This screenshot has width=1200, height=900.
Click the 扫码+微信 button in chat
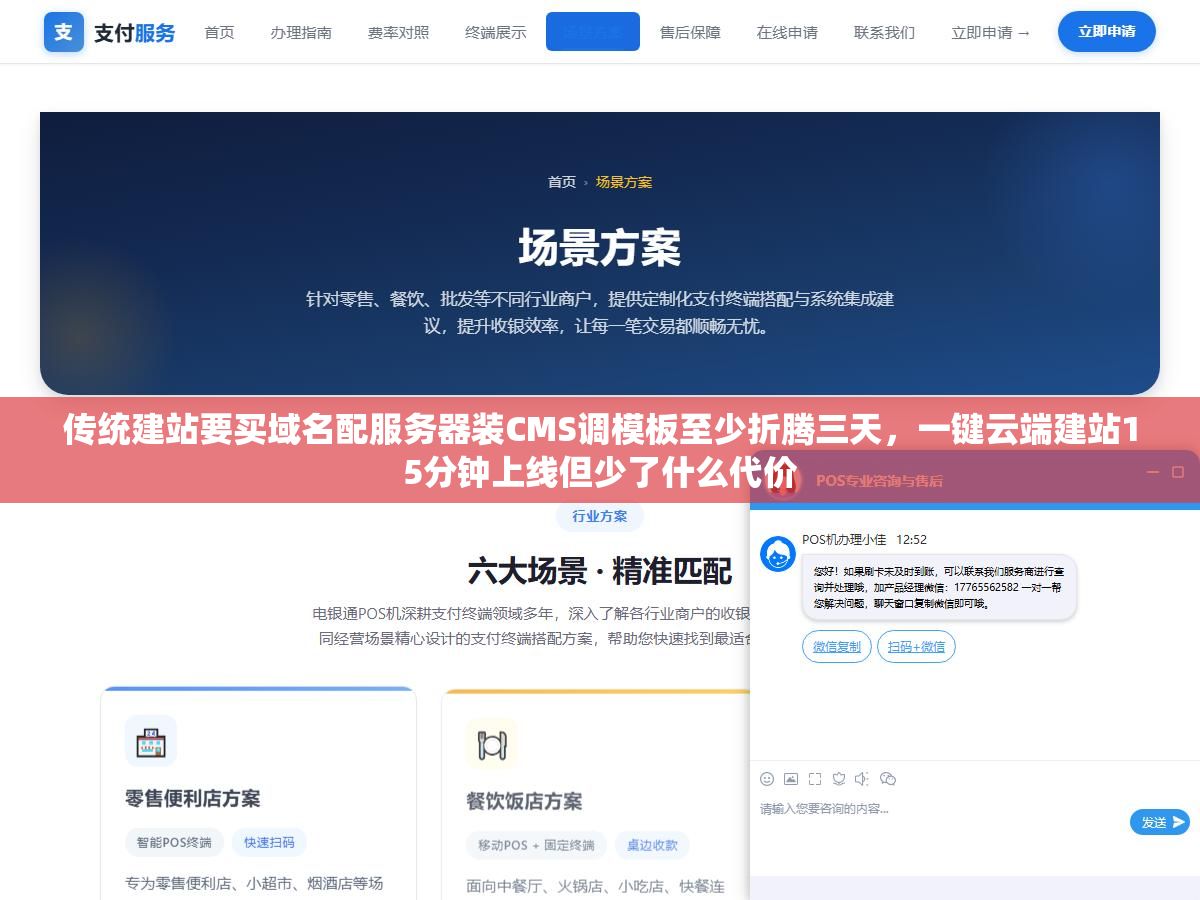[916, 646]
